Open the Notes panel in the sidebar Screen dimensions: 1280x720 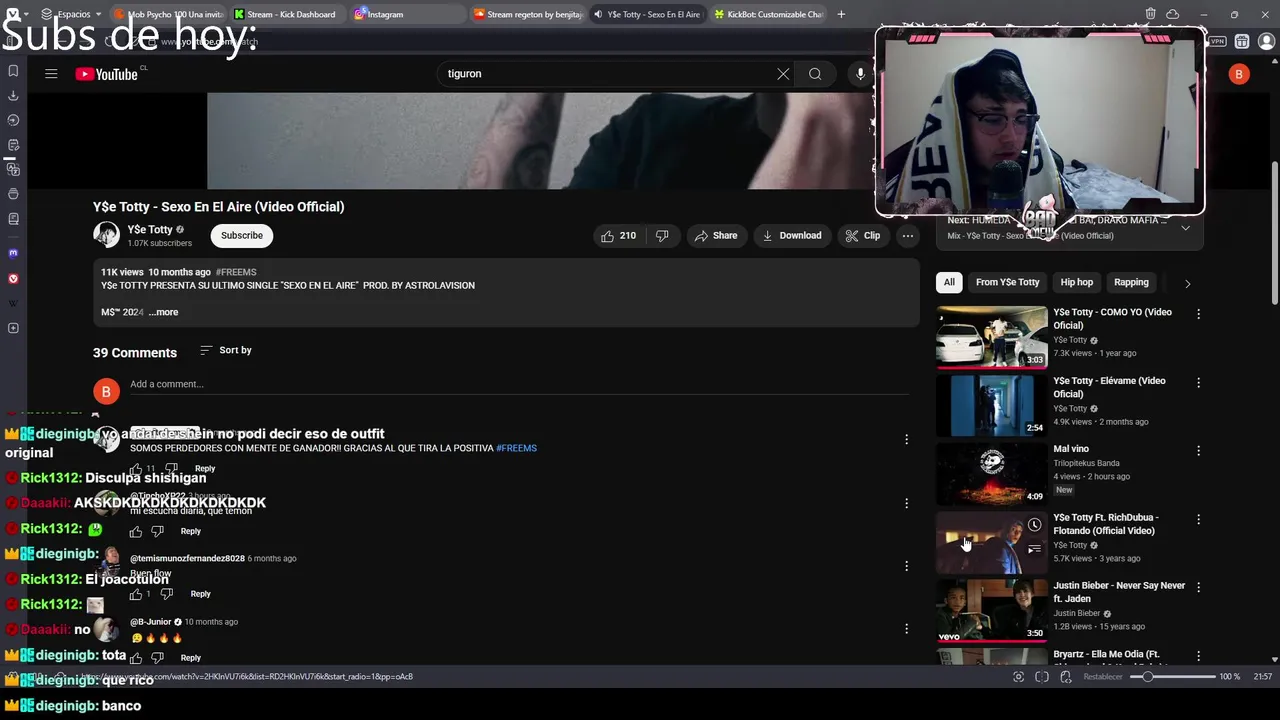[13, 145]
